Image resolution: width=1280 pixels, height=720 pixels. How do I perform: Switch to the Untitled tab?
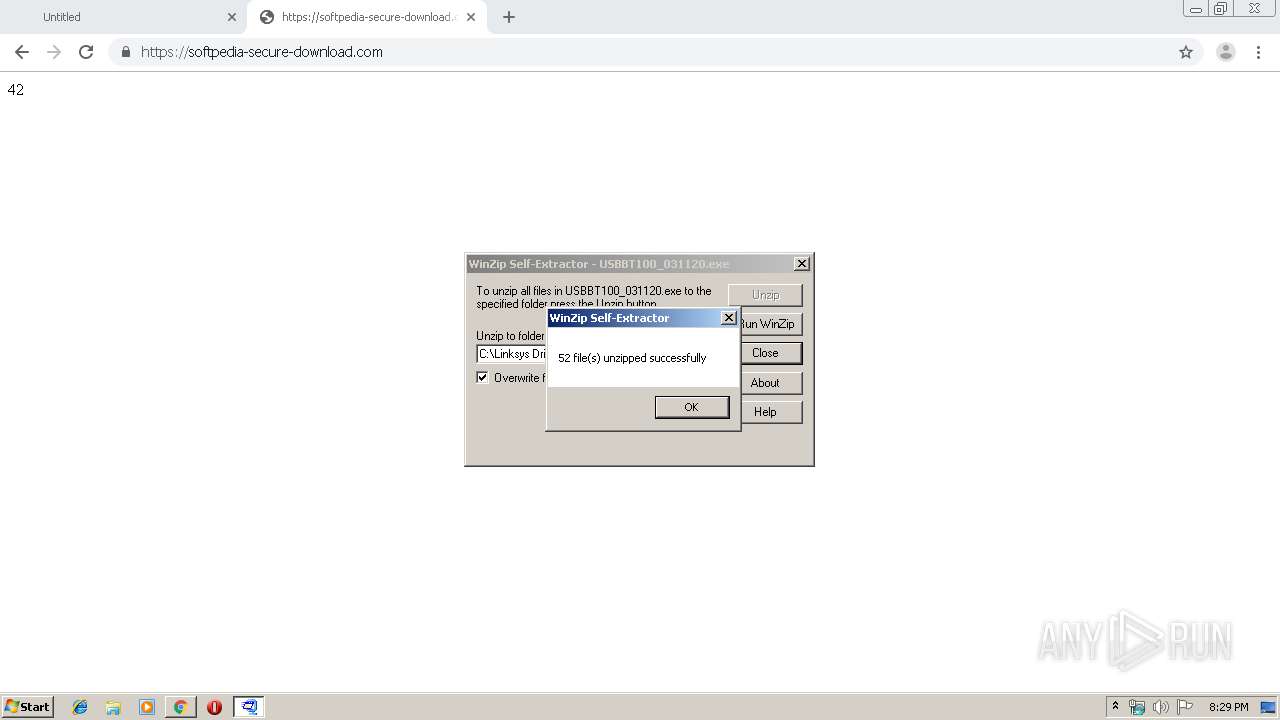point(125,17)
